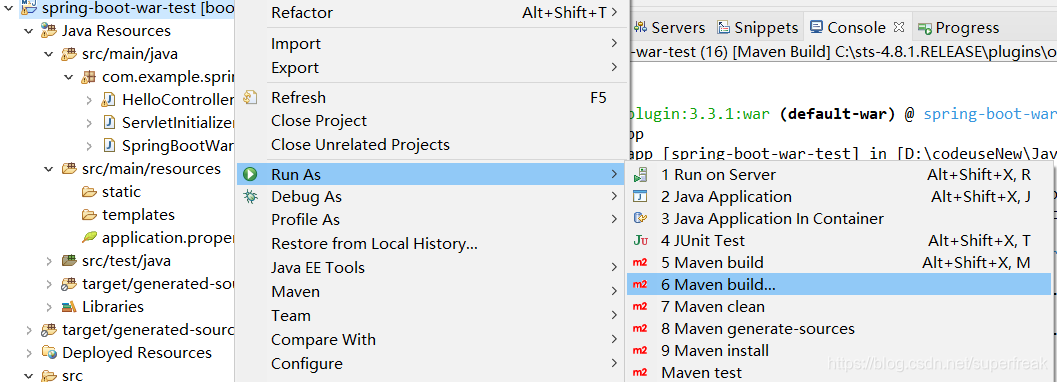Image resolution: width=1057 pixels, height=382 pixels.
Task: Click the Run on Server icon
Action: (640, 175)
